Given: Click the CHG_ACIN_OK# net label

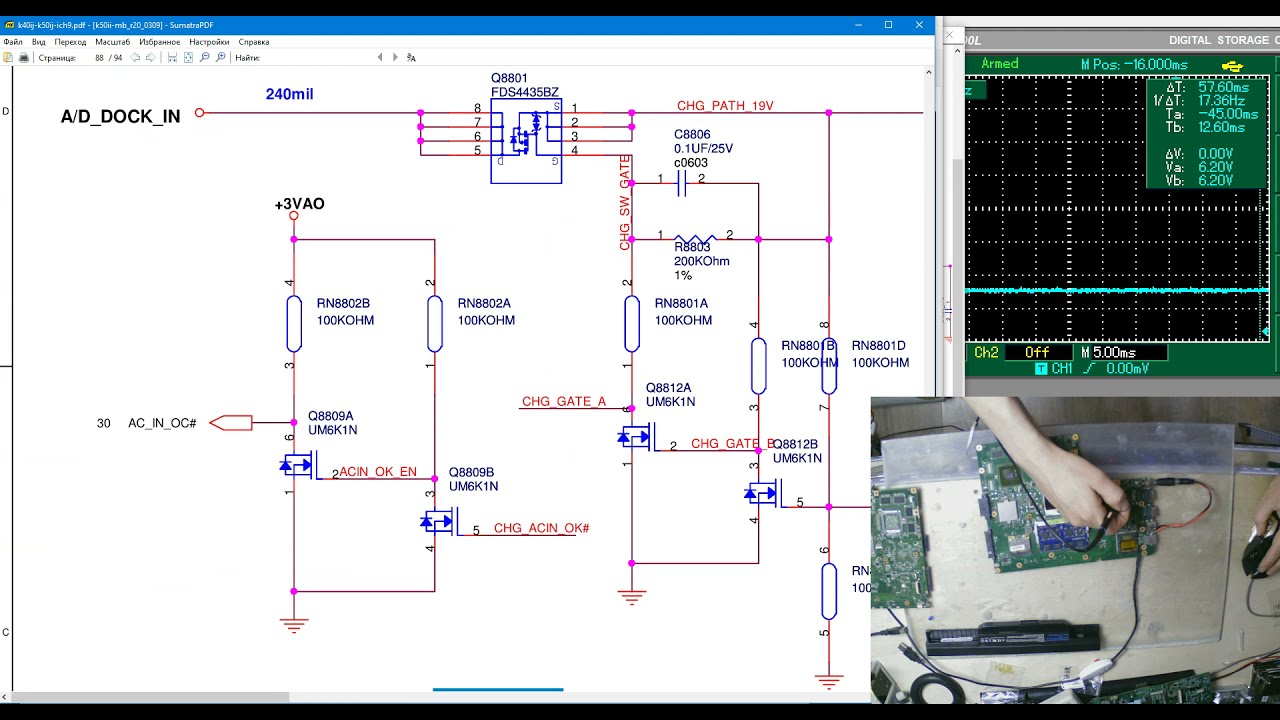Looking at the screenshot, I should coord(541,528).
